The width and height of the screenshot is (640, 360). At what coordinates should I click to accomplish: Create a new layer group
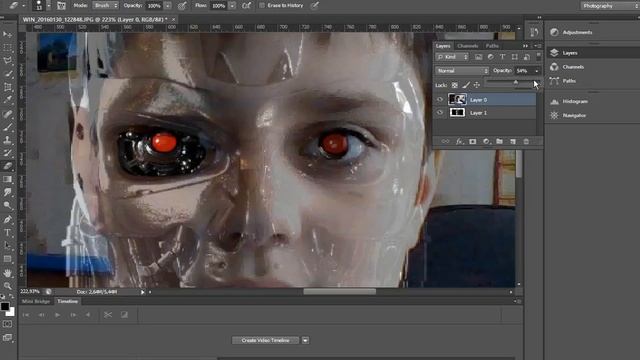pyautogui.click(x=499, y=141)
